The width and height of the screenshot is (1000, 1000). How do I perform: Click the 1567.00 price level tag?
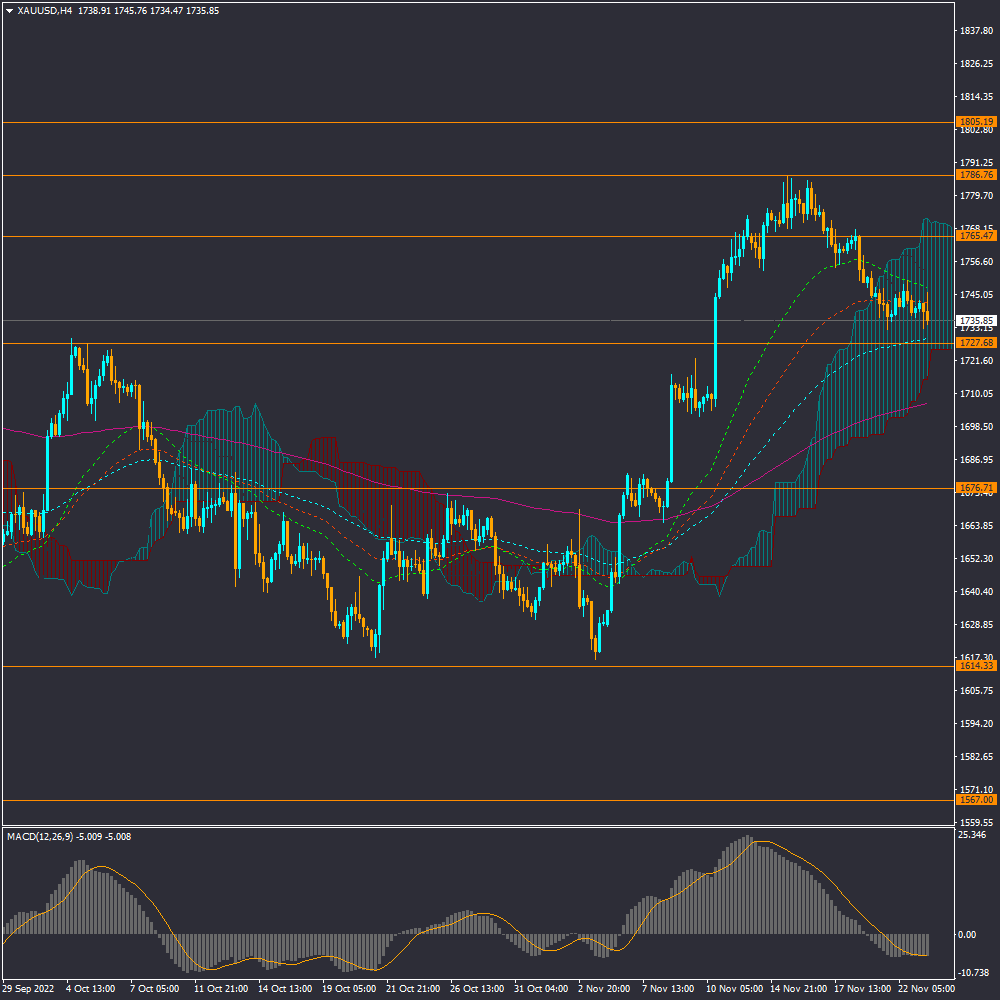point(976,800)
